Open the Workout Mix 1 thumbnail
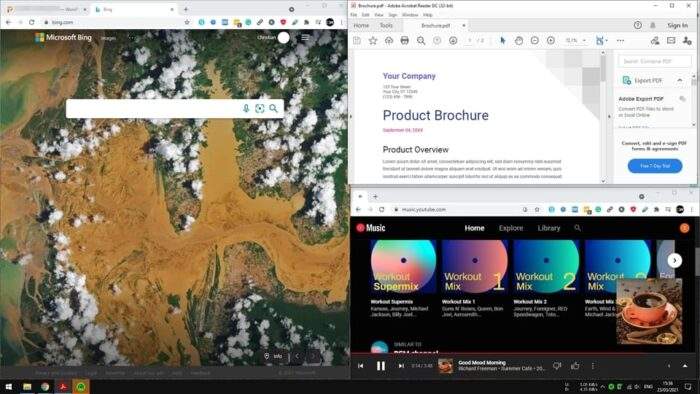 click(475, 266)
